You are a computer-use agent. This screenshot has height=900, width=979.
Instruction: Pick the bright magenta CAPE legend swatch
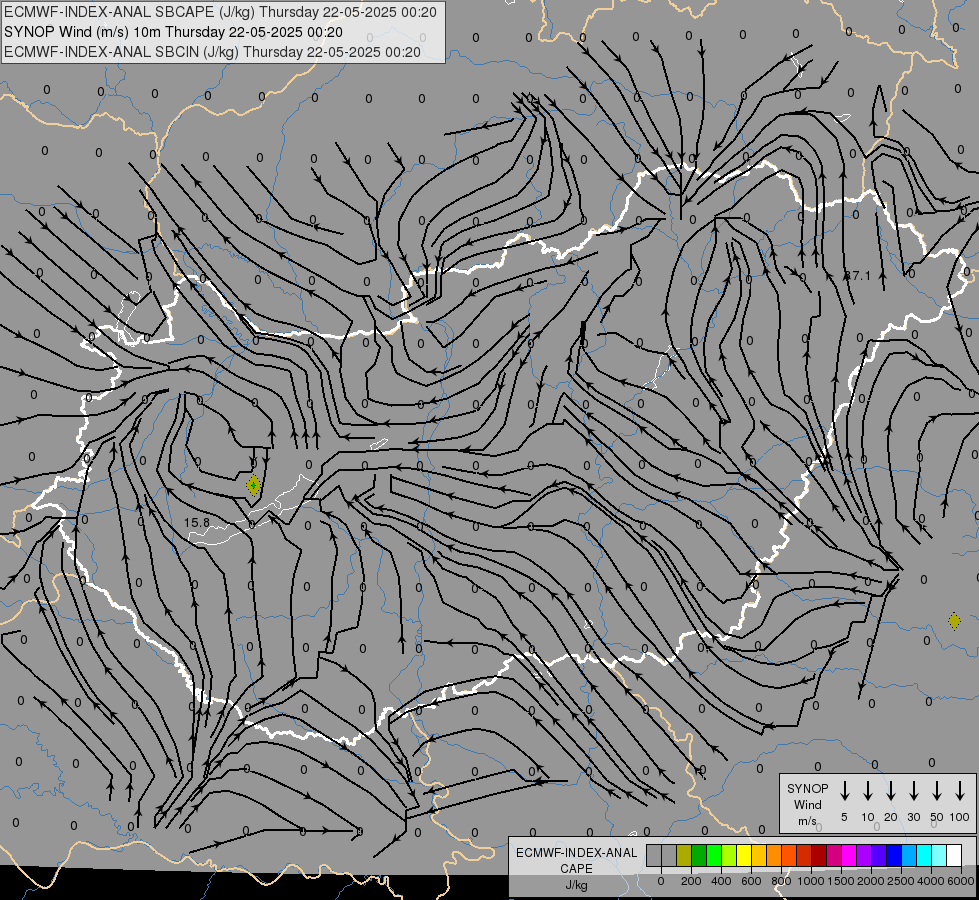click(x=850, y=856)
